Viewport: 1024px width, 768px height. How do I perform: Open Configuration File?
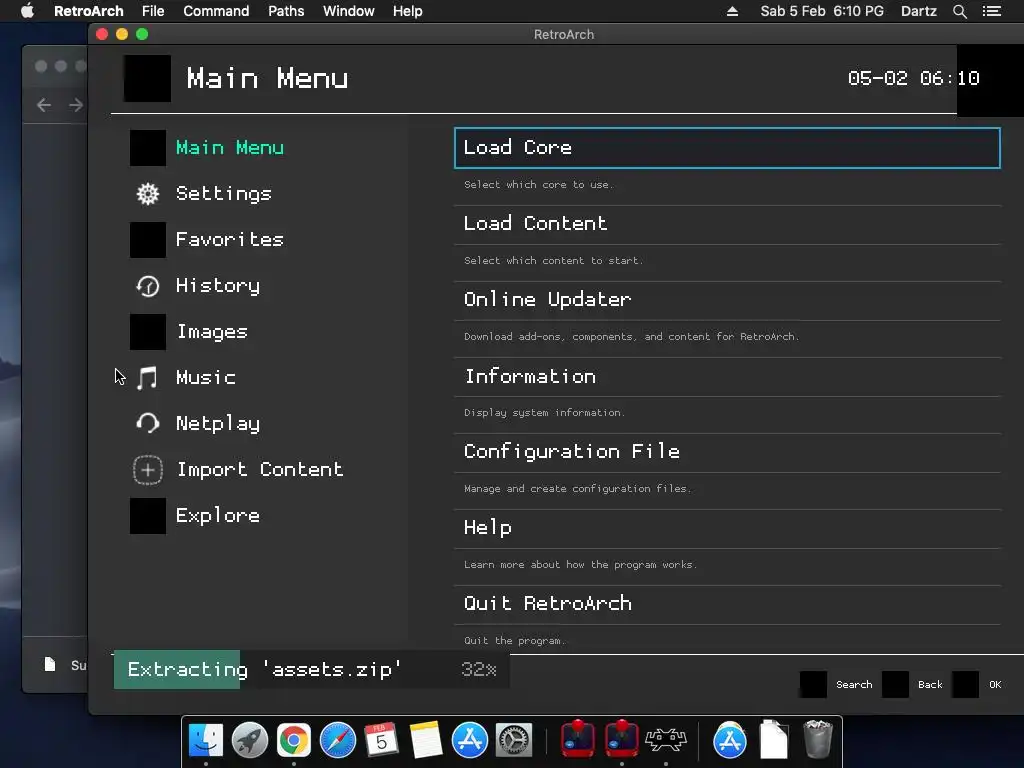point(727,452)
